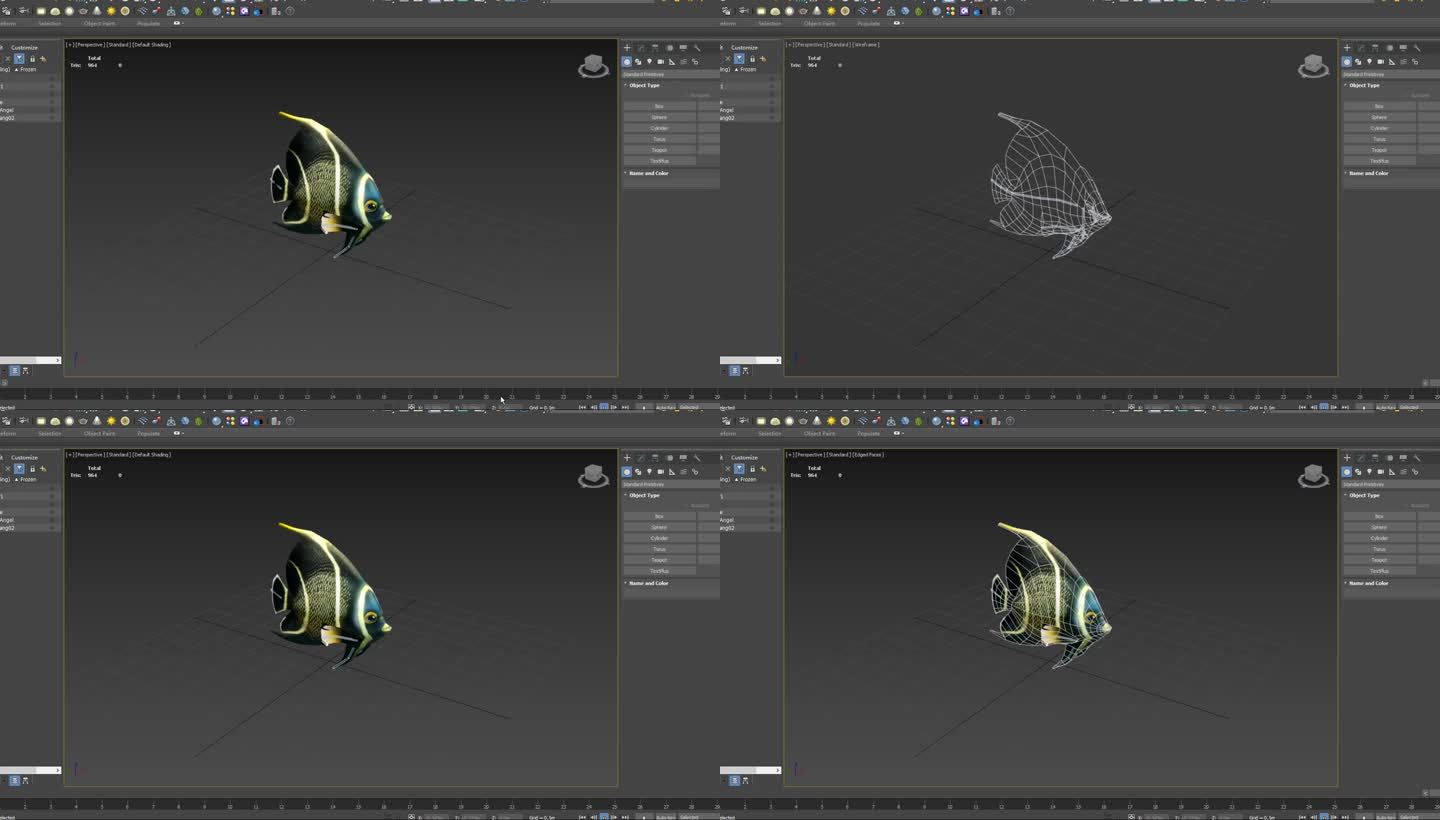1440x820 pixels.
Task: Open Display tab beside the Wireframe viewport
Action: coord(1403,47)
